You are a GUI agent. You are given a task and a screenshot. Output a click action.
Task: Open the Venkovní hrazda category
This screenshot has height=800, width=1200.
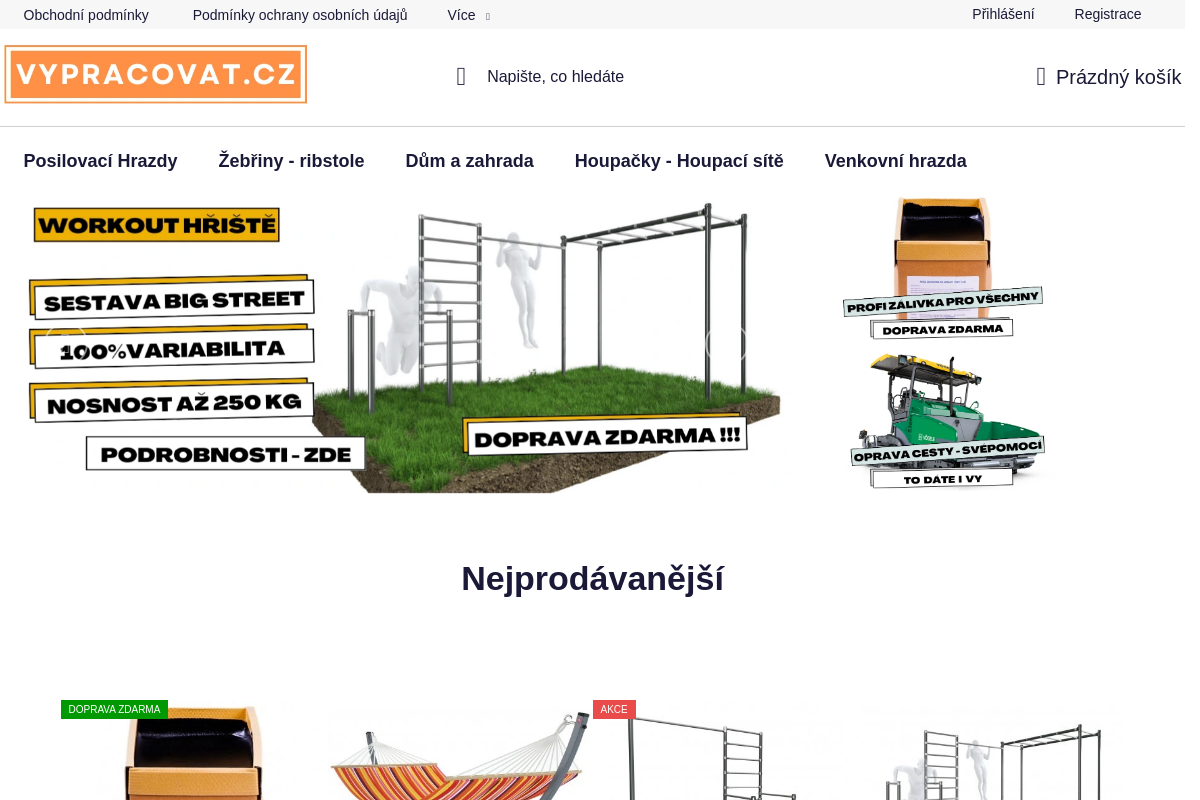[895, 160]
